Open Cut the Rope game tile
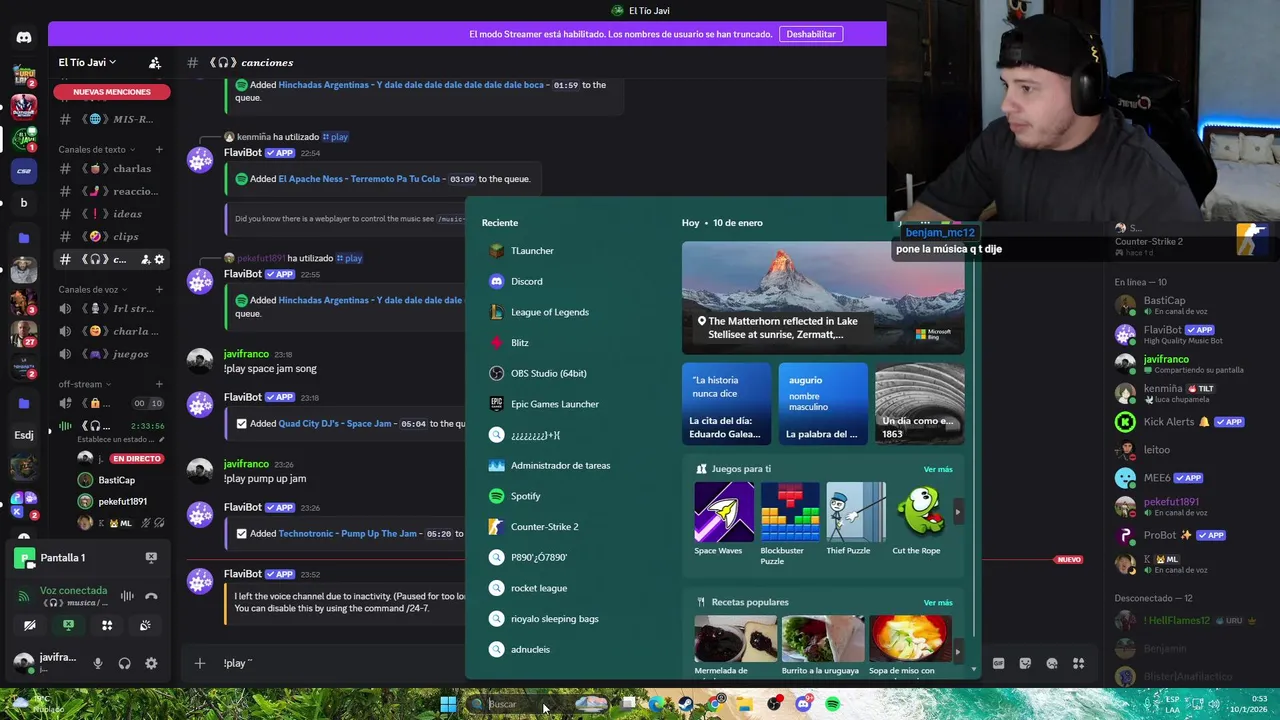Viewport: 1280px width, 720px height. pyautogui.click(x=917, y=519)
